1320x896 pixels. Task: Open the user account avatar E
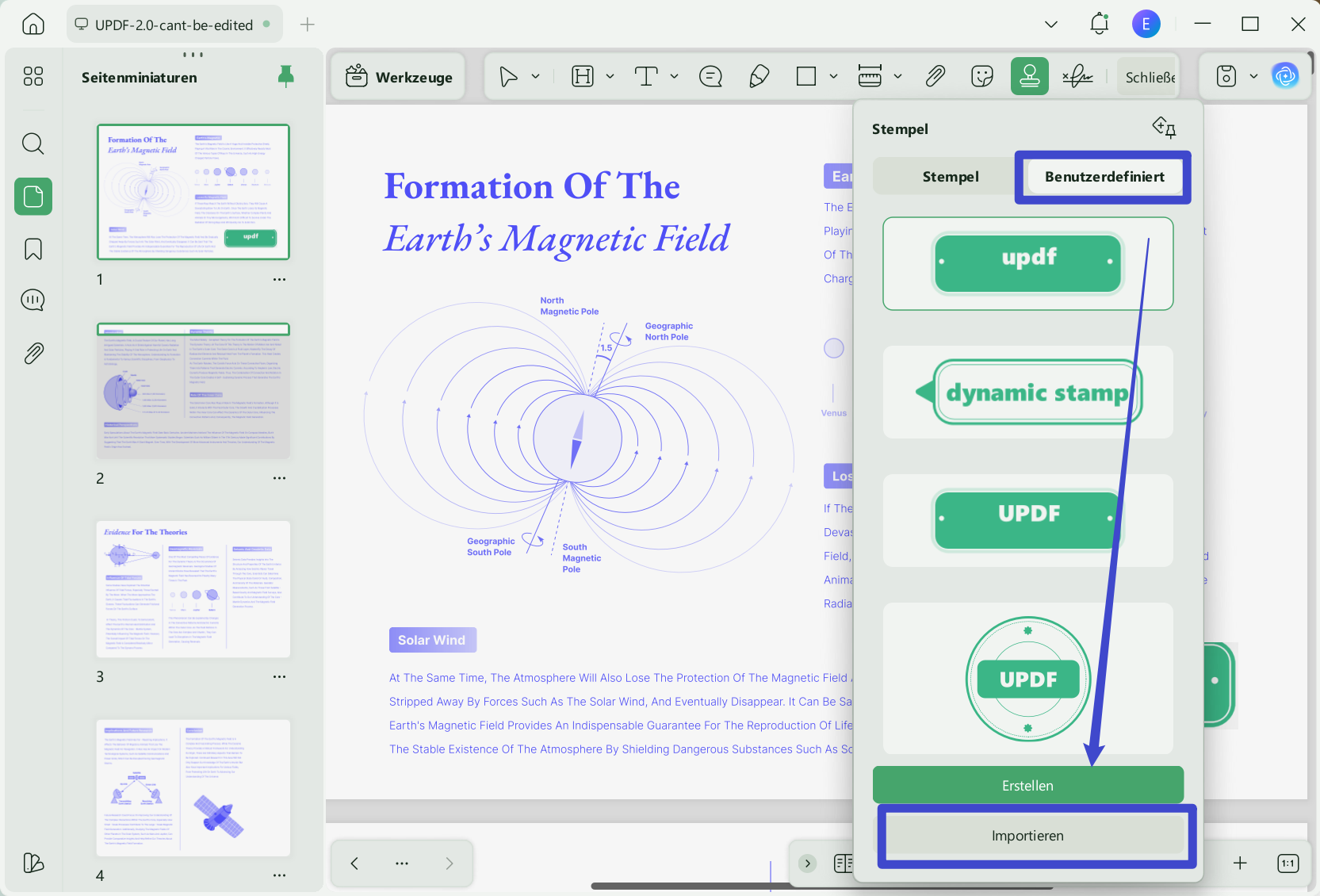pyautogui.click(x=1146, y=24)
